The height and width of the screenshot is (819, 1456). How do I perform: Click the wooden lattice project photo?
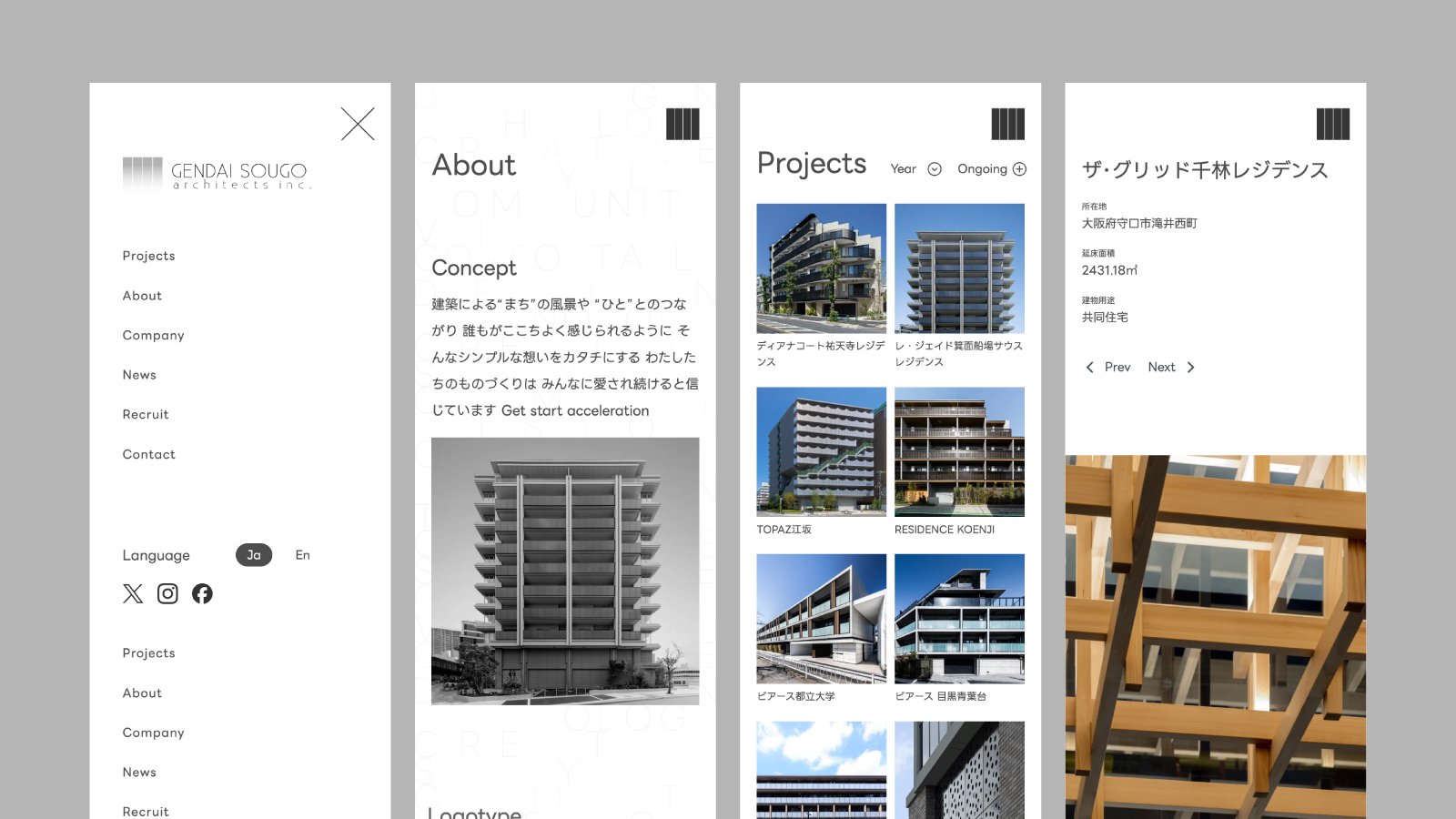point(1216,637)
